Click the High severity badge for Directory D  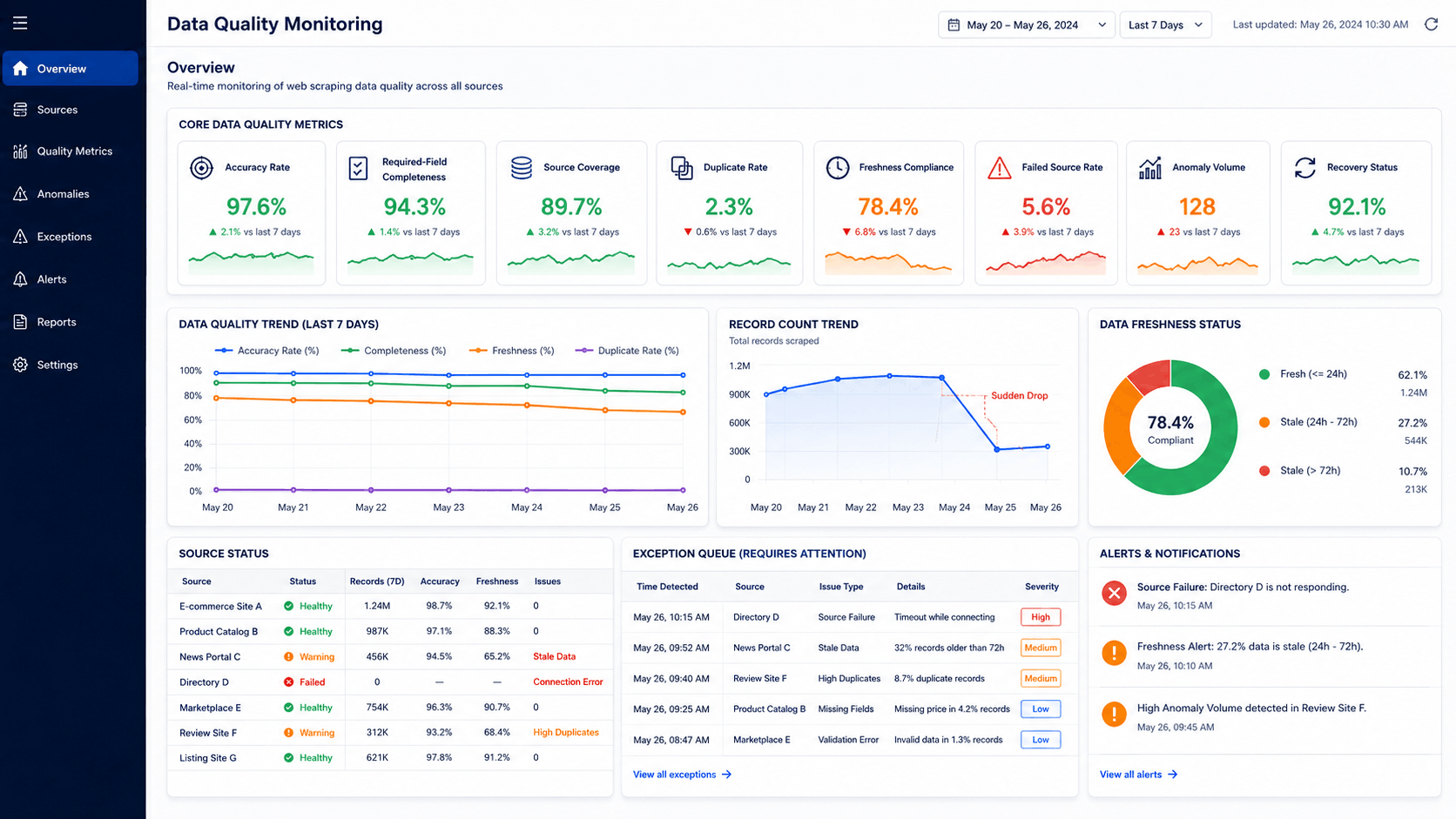pyautogui.click(x=1041, y=617)
